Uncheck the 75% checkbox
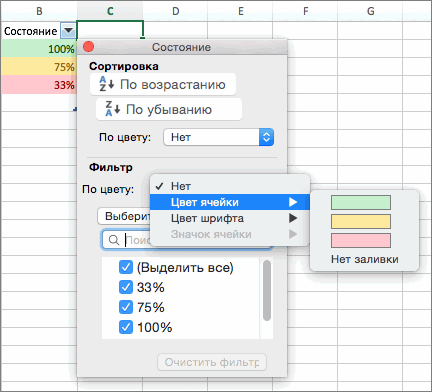Viewport: 432px width, 392px height. pos(126,307)
